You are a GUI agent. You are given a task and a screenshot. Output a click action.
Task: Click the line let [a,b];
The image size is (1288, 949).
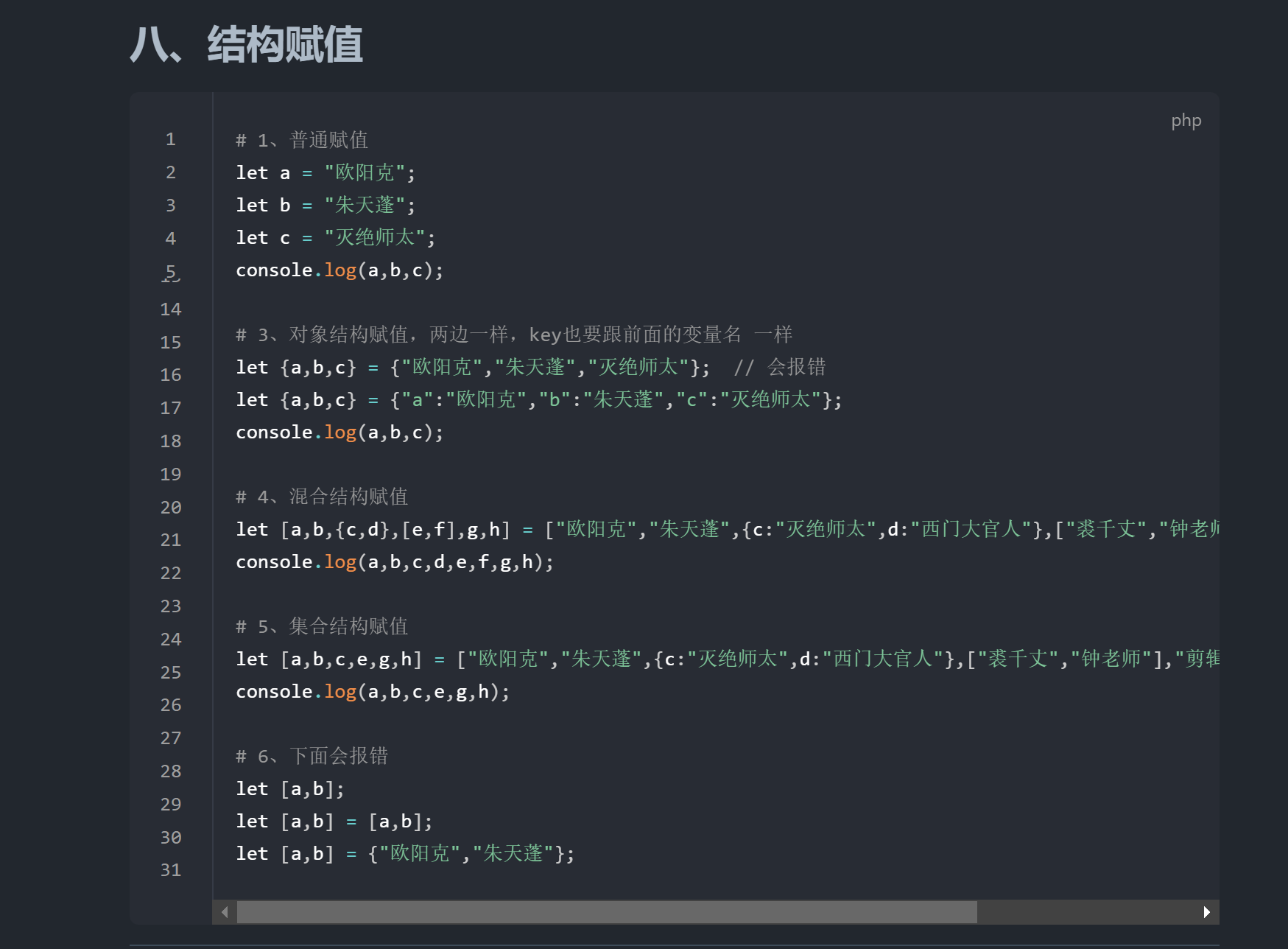coord(290,789)
